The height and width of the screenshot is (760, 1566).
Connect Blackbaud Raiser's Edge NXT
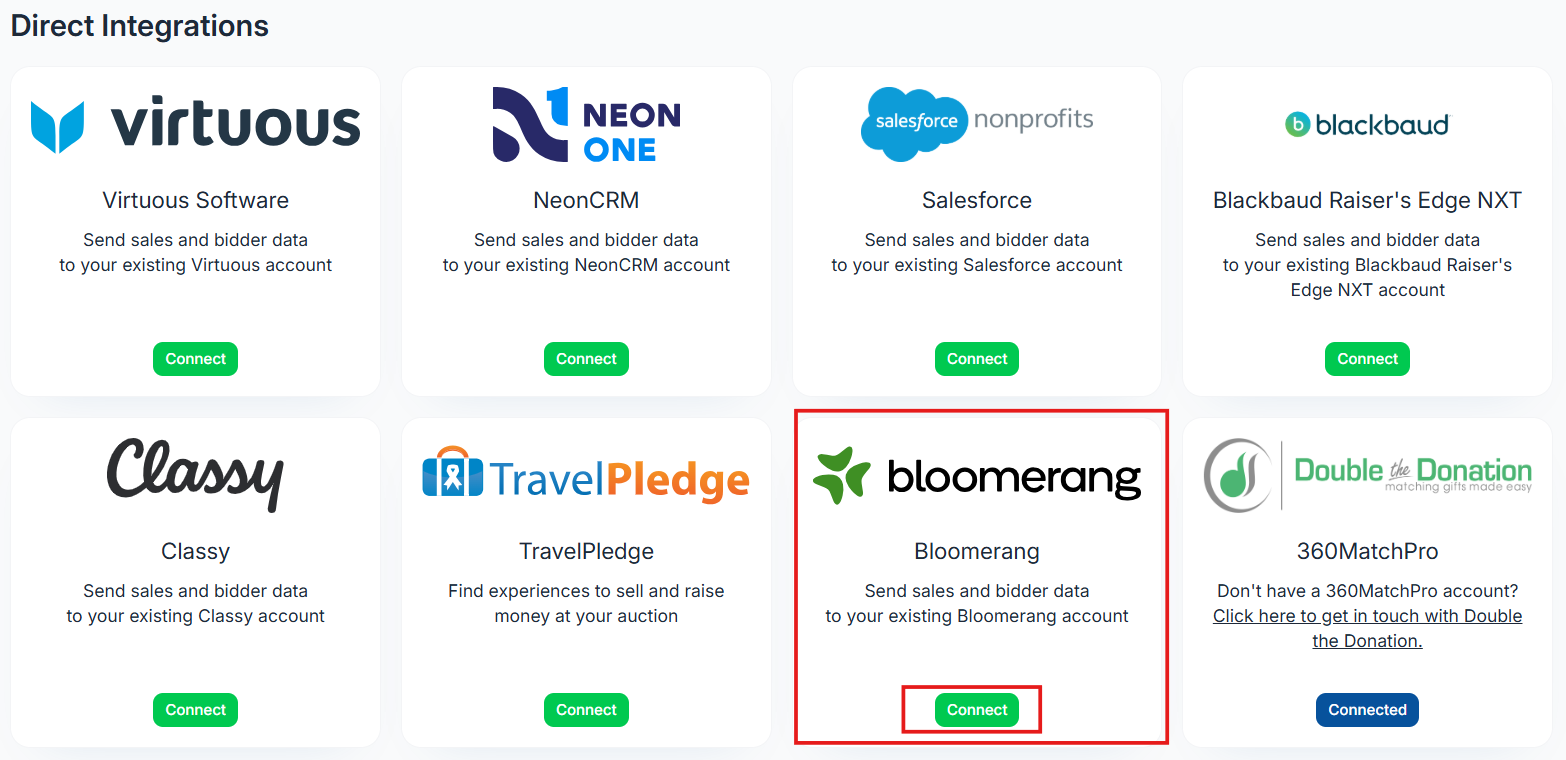pos(1367,359)
